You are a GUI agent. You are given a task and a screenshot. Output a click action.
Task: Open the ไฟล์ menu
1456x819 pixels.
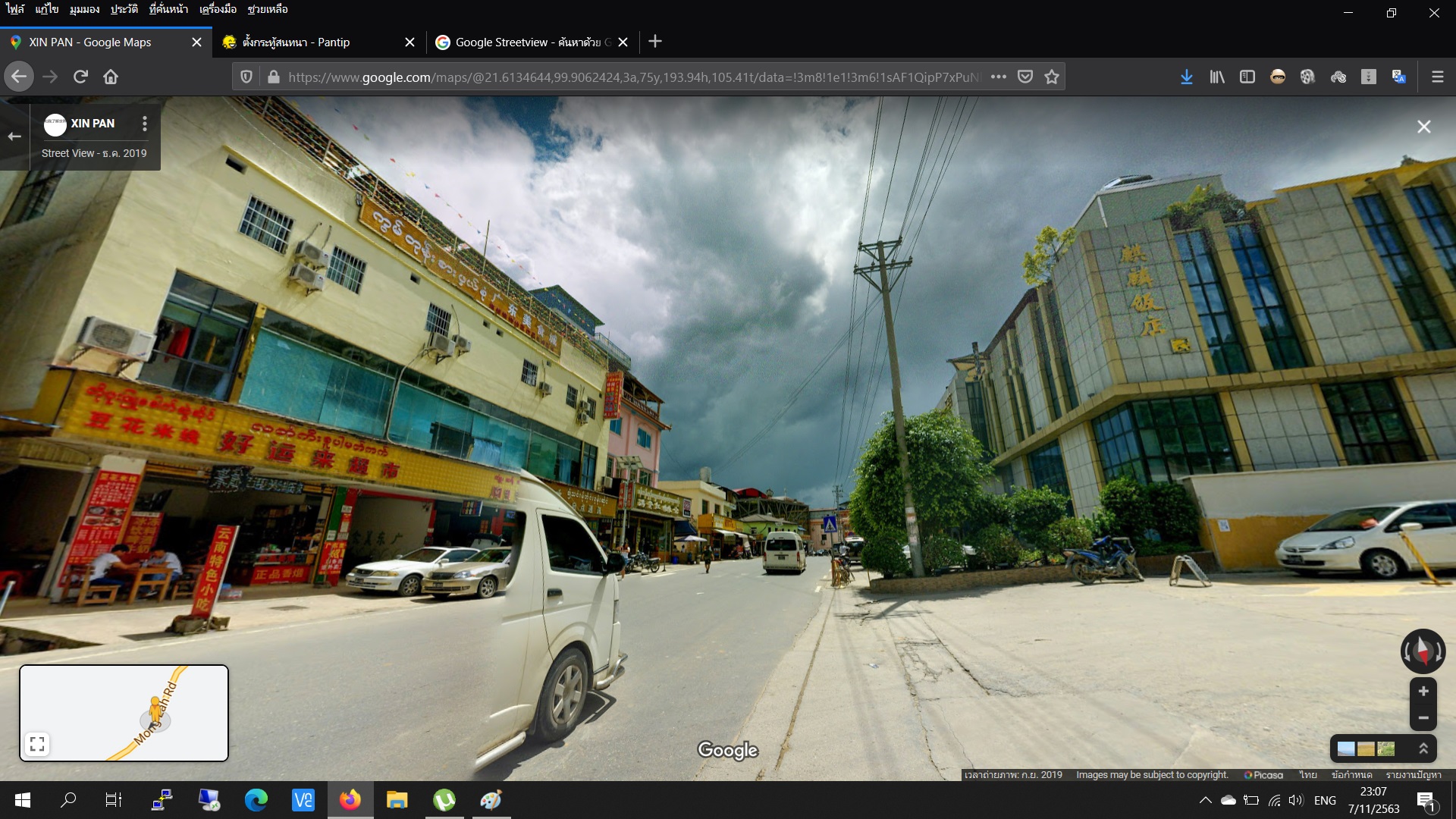pos(15,9)
